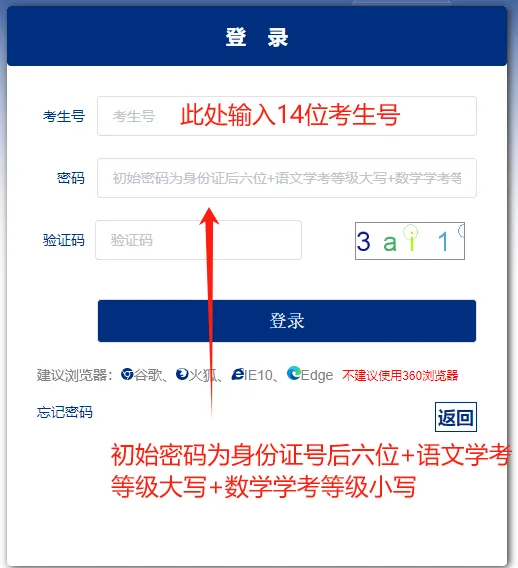Focus the 验证码 input field
518x568 pixels.
pos(198,240)
